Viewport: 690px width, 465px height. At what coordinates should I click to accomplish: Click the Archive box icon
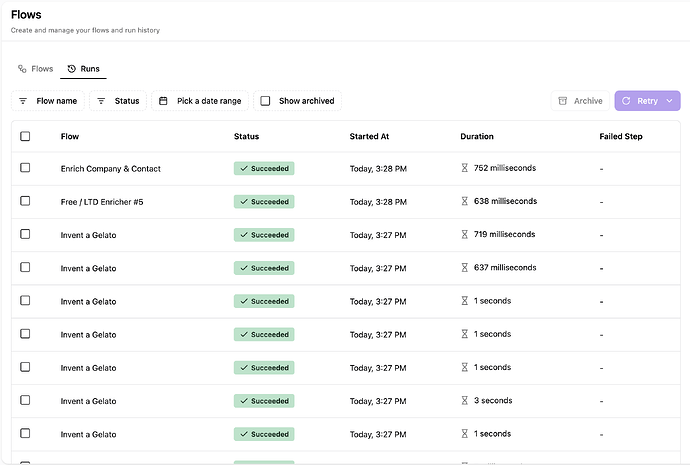coord(563,101)
